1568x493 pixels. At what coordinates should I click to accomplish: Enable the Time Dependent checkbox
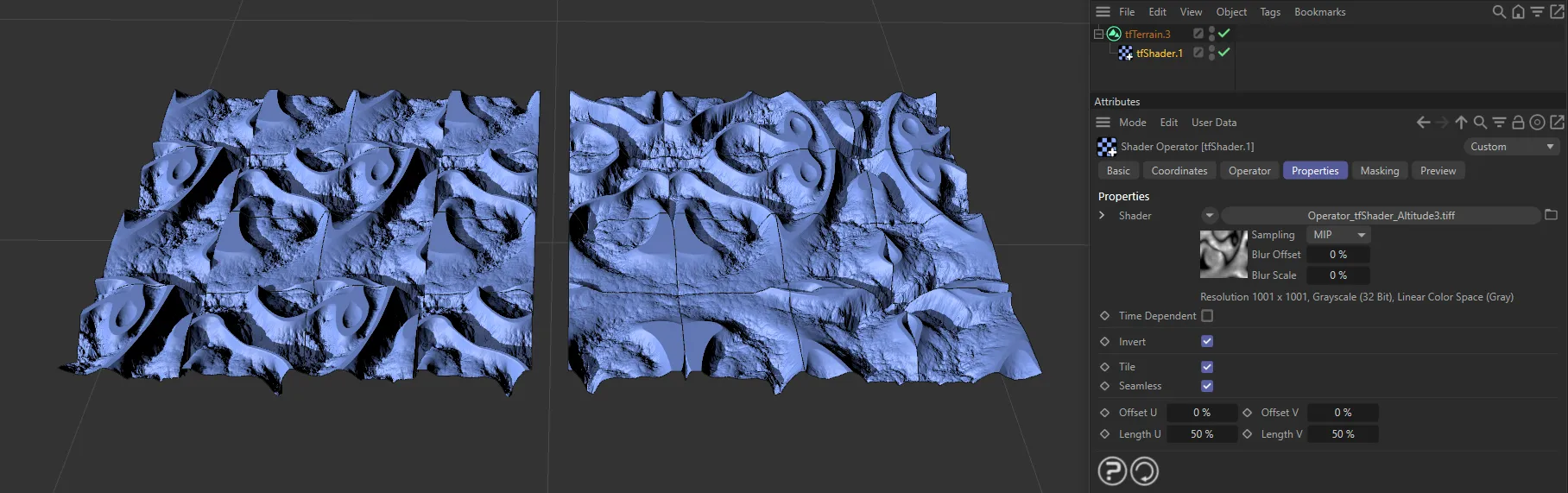coord(1207,316)
